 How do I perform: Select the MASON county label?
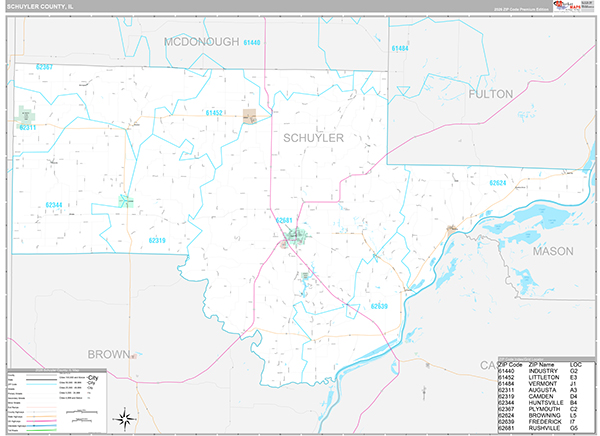pyautogui.click(x=553, y=251)
